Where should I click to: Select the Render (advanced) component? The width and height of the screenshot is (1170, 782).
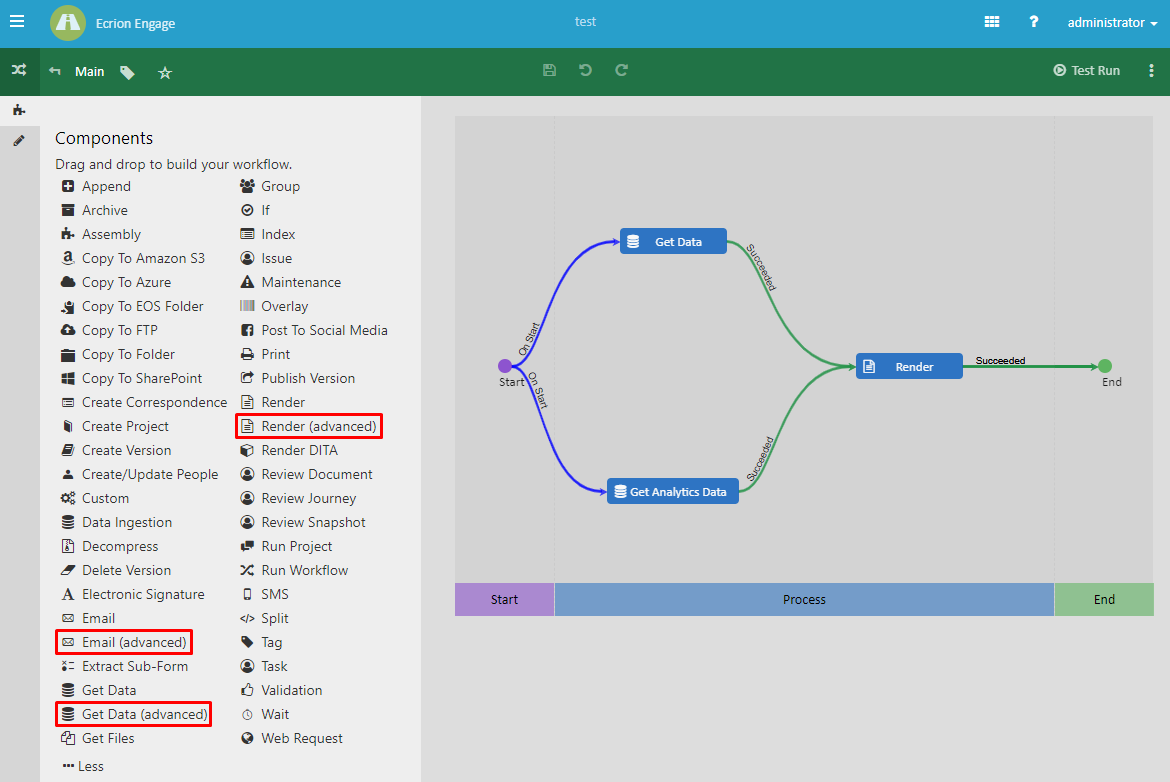pos(308,426)
